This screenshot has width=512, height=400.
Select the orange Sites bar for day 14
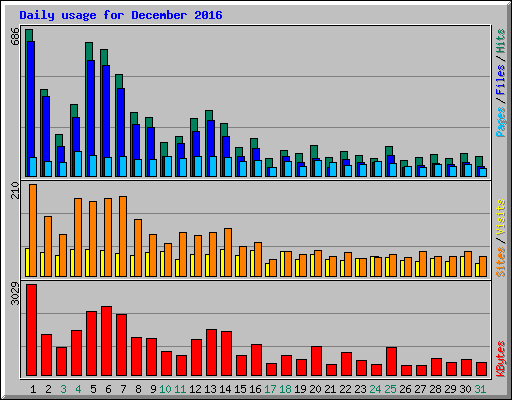[x=228, y=252]
